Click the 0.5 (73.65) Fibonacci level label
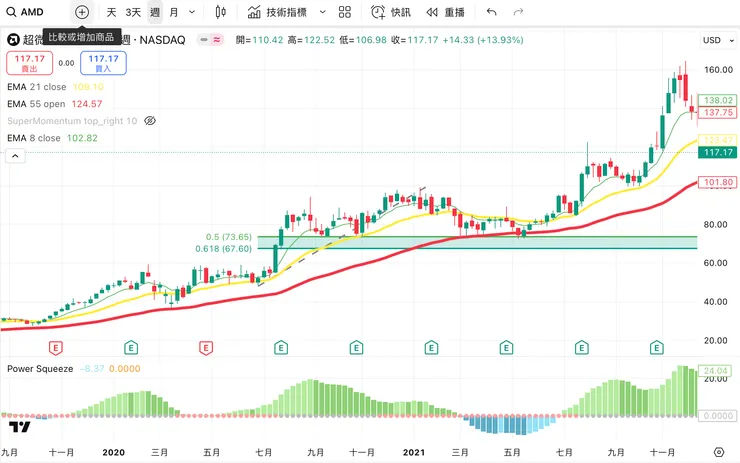This screenshot has height=463, width=740. (228, 237)
